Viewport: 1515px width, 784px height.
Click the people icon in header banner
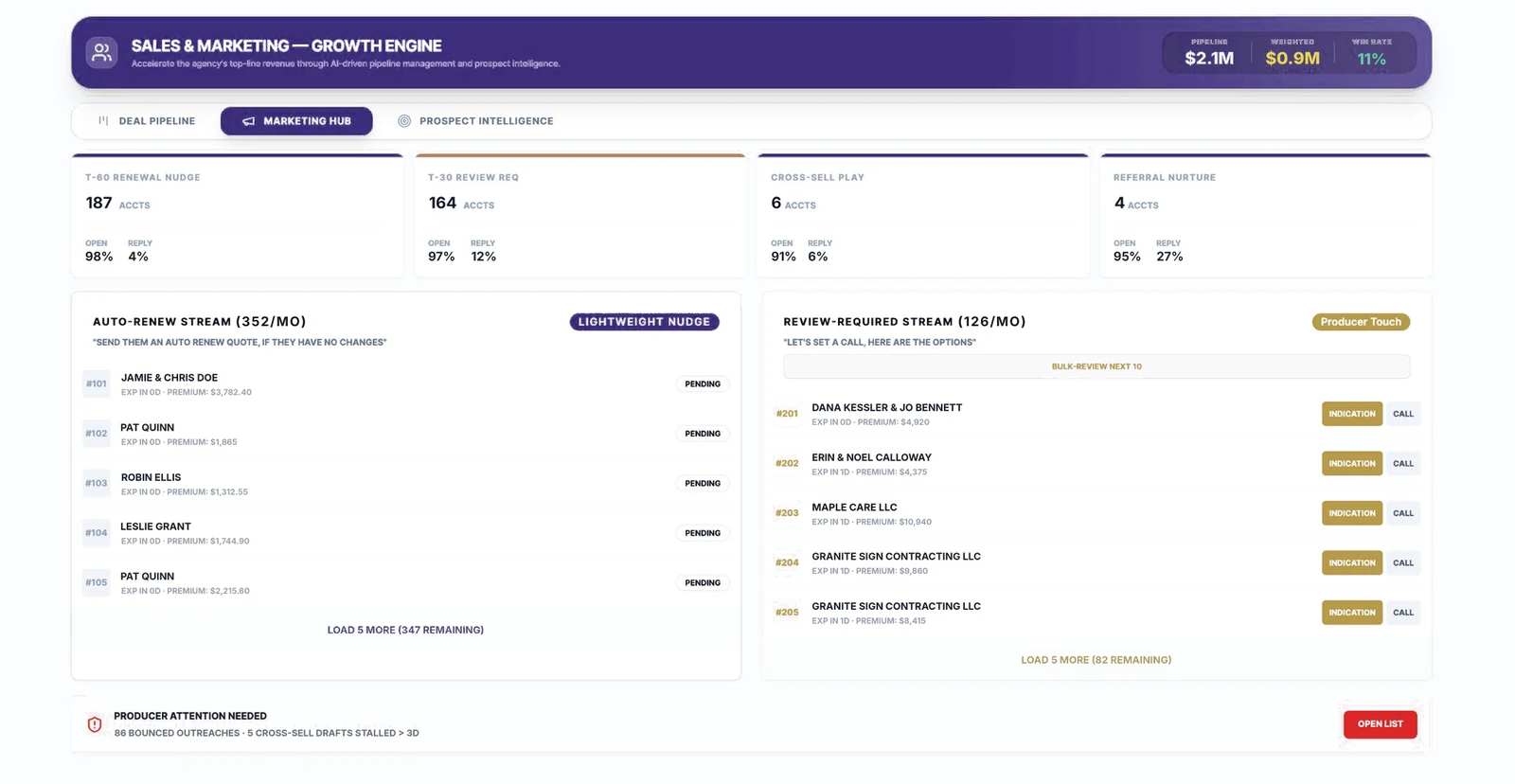[x=101, y=52]
